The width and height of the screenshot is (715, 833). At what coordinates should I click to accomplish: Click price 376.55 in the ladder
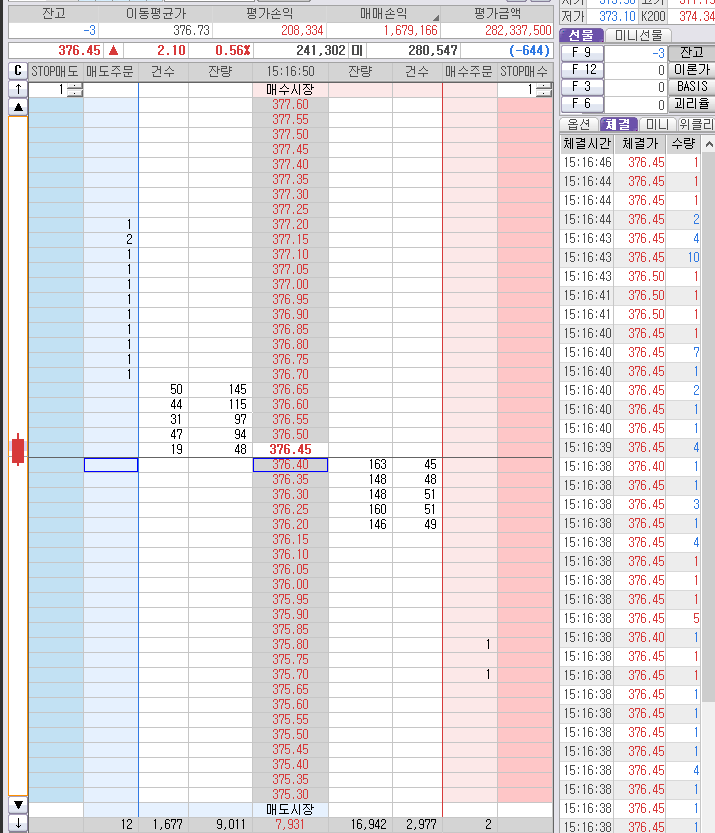pos(290,419)
